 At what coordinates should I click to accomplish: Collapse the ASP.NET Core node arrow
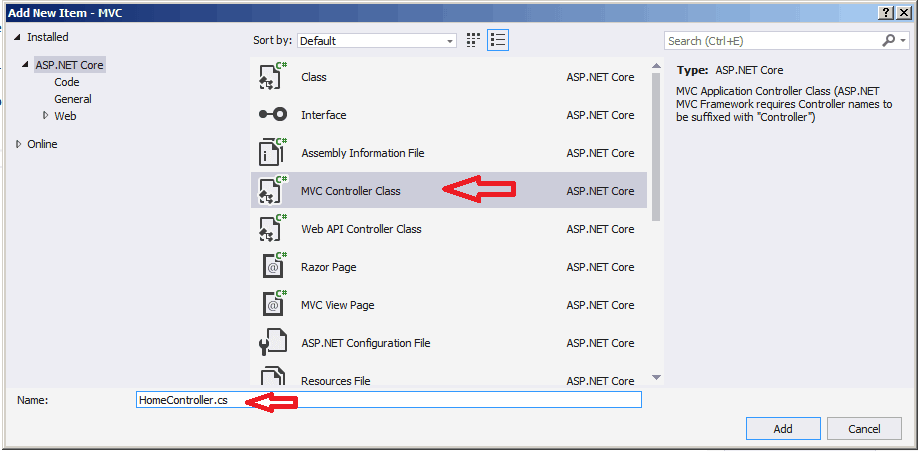coord(25,65)
